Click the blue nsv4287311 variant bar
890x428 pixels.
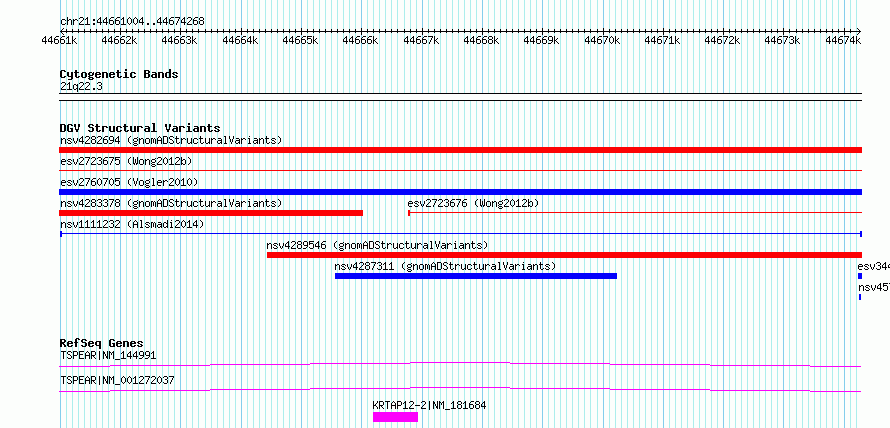[476, 276]
